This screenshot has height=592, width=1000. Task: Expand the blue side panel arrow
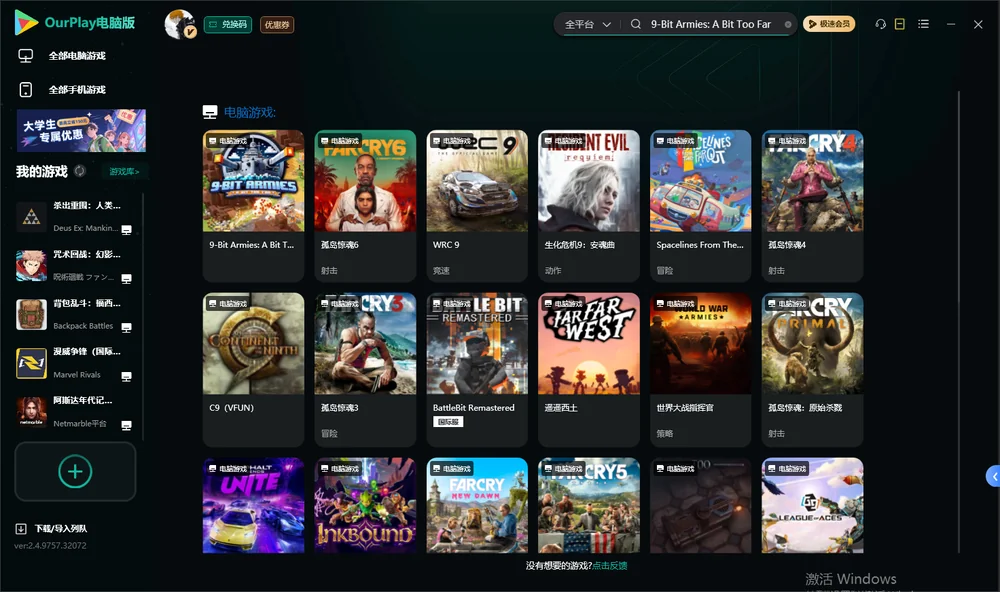[994, 477]
